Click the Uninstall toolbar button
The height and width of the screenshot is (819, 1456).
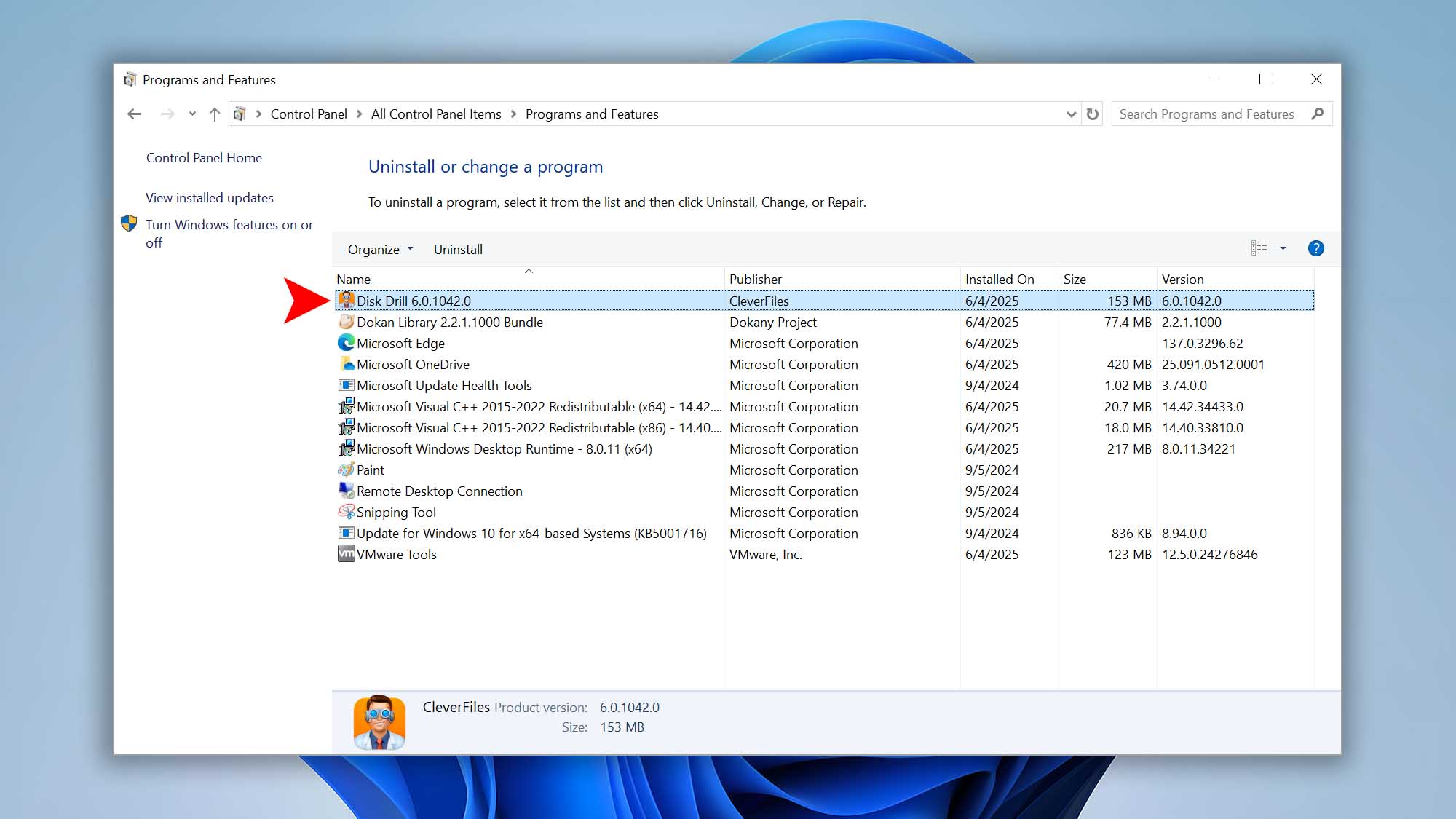458,249
